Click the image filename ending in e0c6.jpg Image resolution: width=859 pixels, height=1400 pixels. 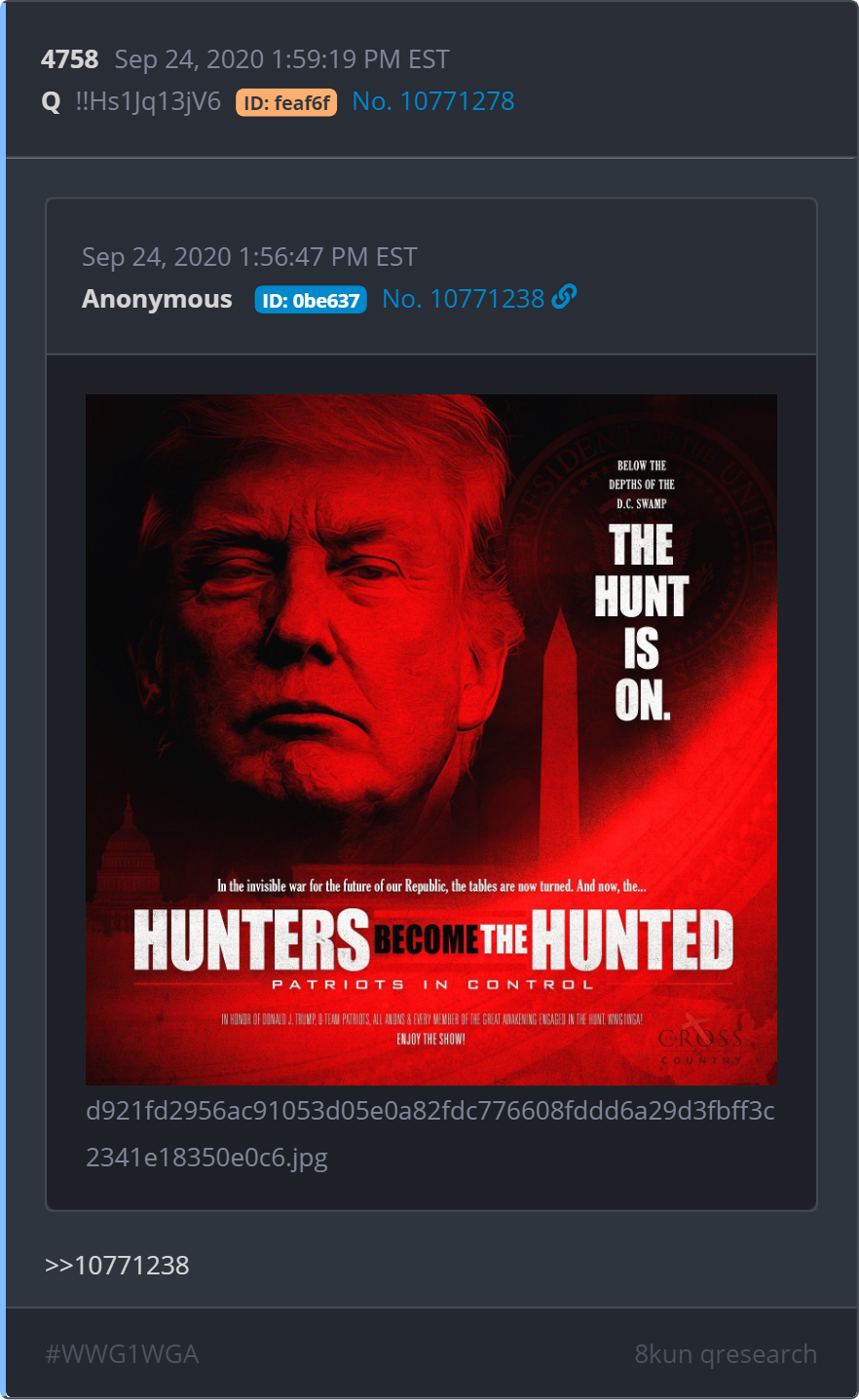(430, 1134)
